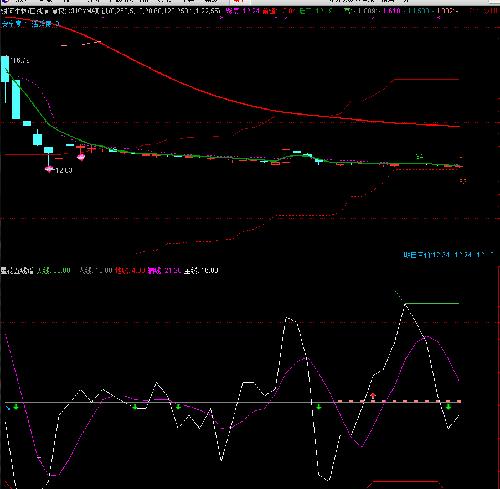Click the 12.03 low price label
Image resolution: width=500 pixels, height=489 pixels.
pyautogui.click(x=64, y=170)
